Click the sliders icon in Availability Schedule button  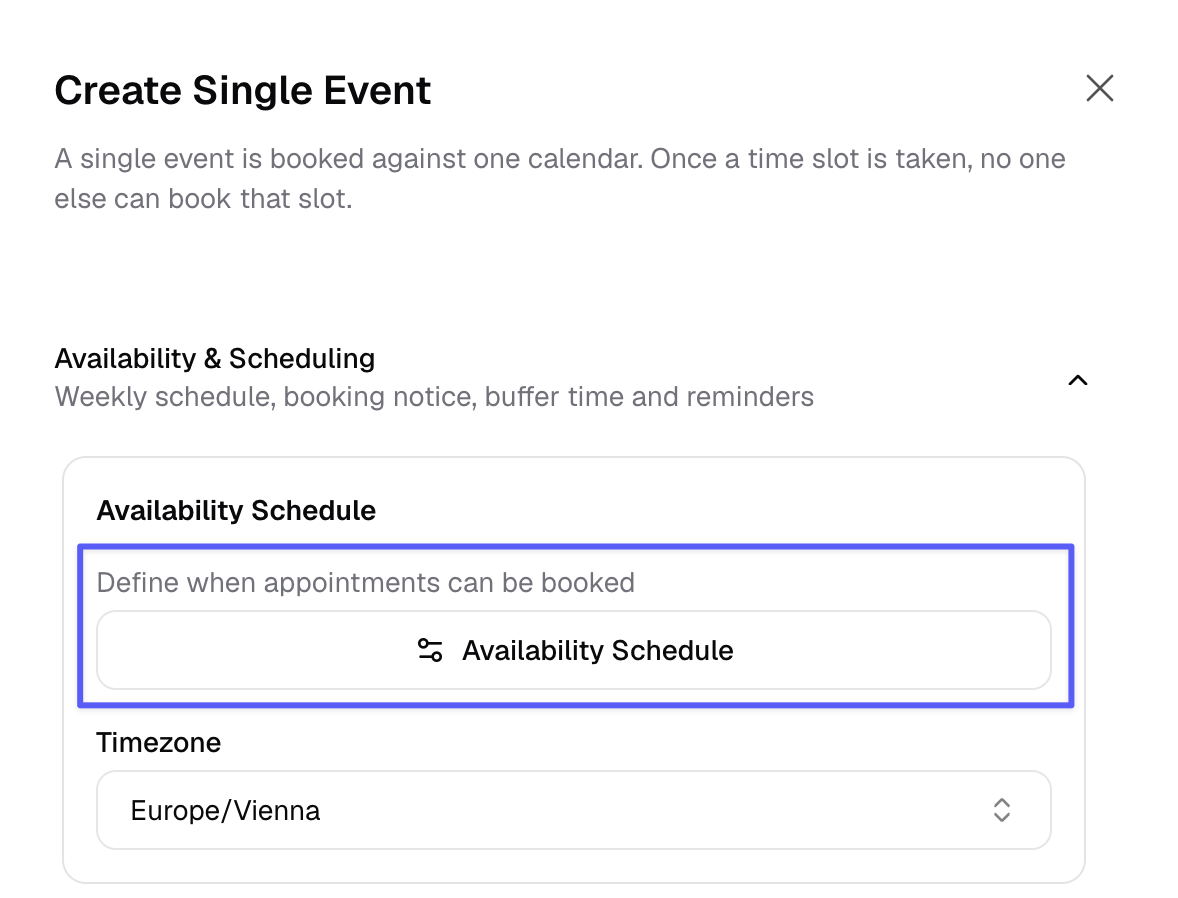[430, 650]
